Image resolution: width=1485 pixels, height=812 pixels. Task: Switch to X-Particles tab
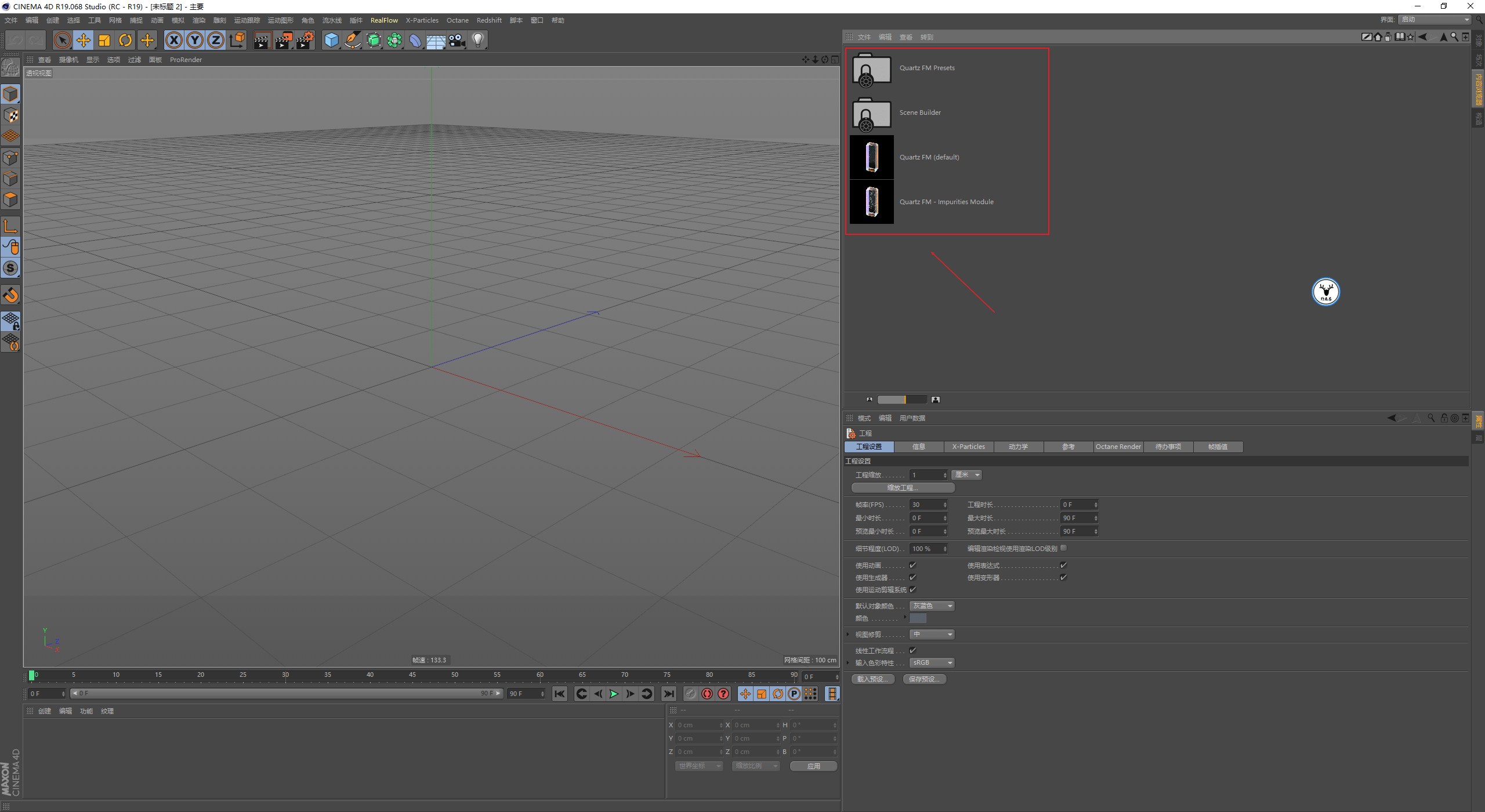[x=967, y=446]
